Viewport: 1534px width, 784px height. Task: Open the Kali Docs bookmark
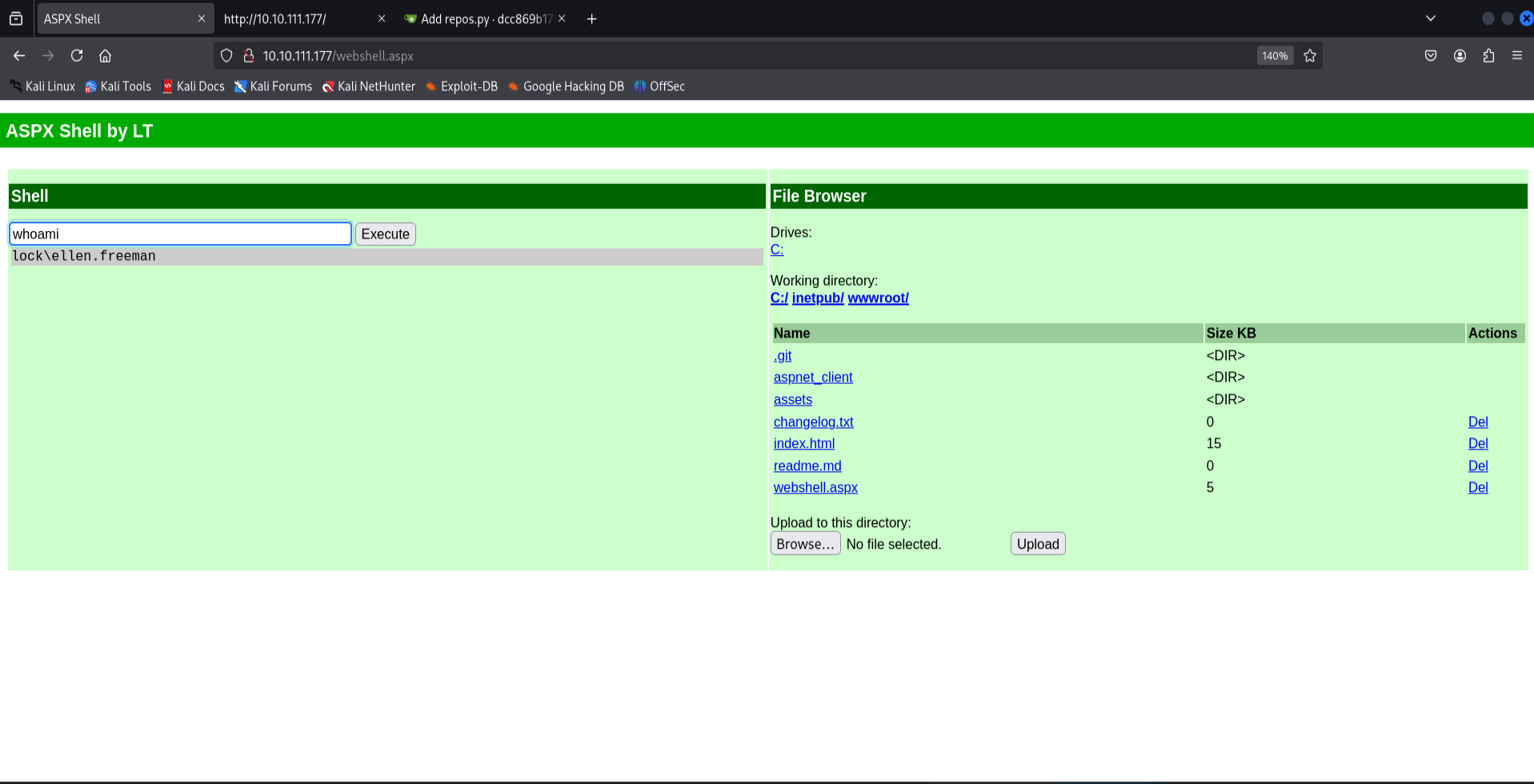point(194,86)
